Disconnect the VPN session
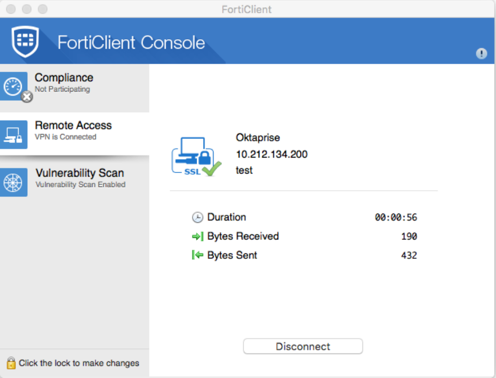The height and width of the screenshot is (378, 496). click(303, 346)
